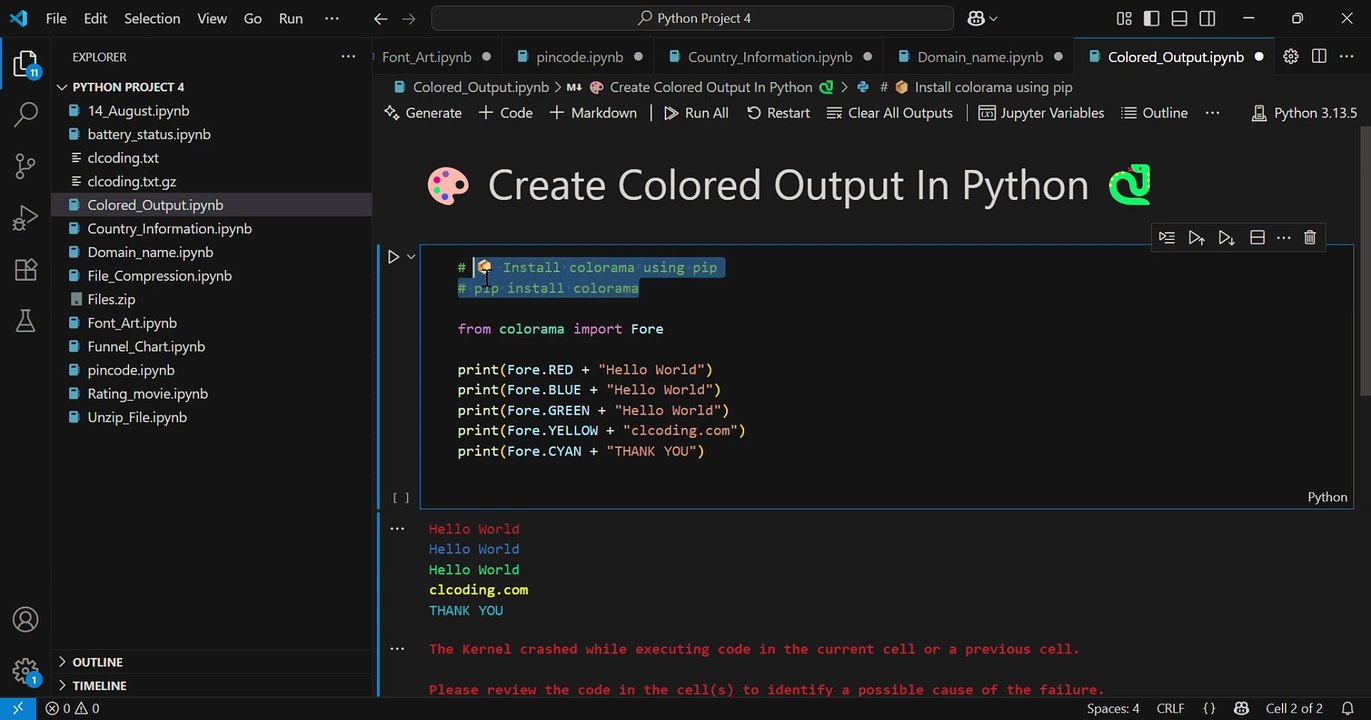Split the cell in cell toolbar

pyautogui.click(x=1257, y=237)
